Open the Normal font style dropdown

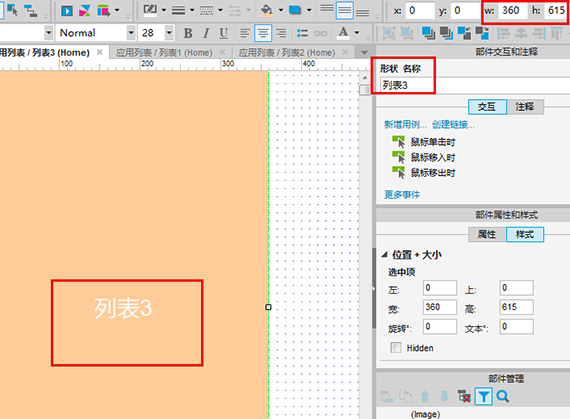pos(131,33)
